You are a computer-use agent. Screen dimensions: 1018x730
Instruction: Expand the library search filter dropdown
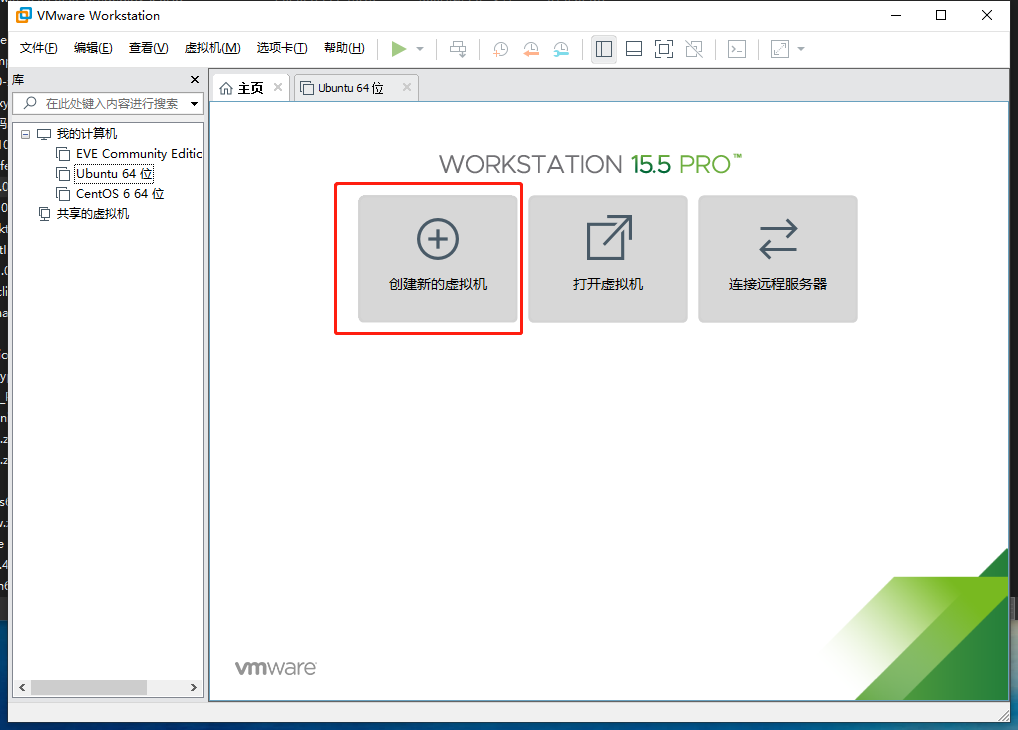(194, 104)
